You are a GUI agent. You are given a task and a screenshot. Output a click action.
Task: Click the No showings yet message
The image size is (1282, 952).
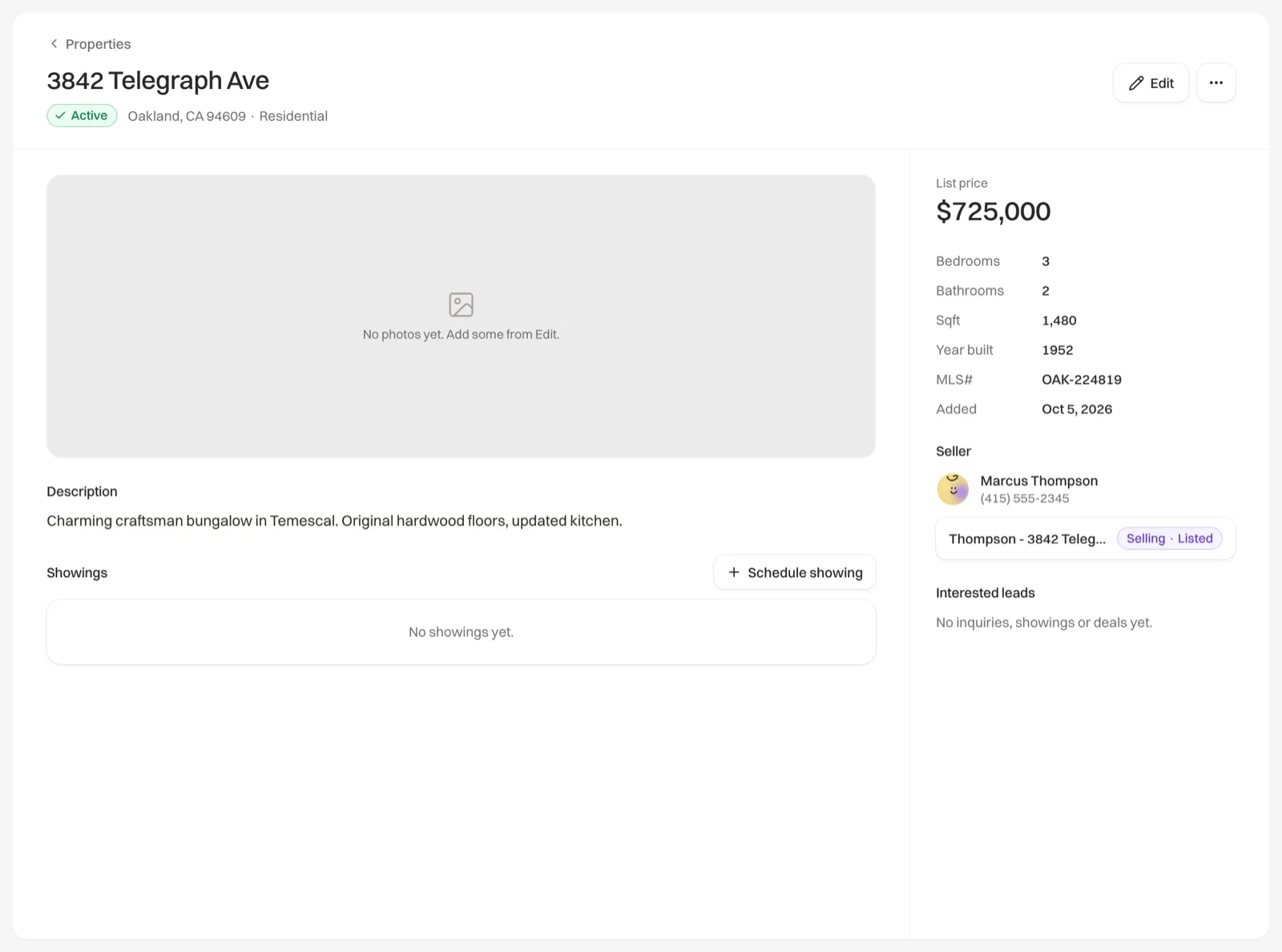click(461, 632)
